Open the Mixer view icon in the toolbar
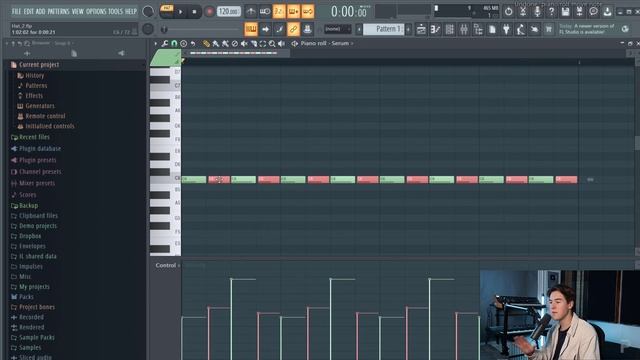The image size is (640, 360). point(464,29)
